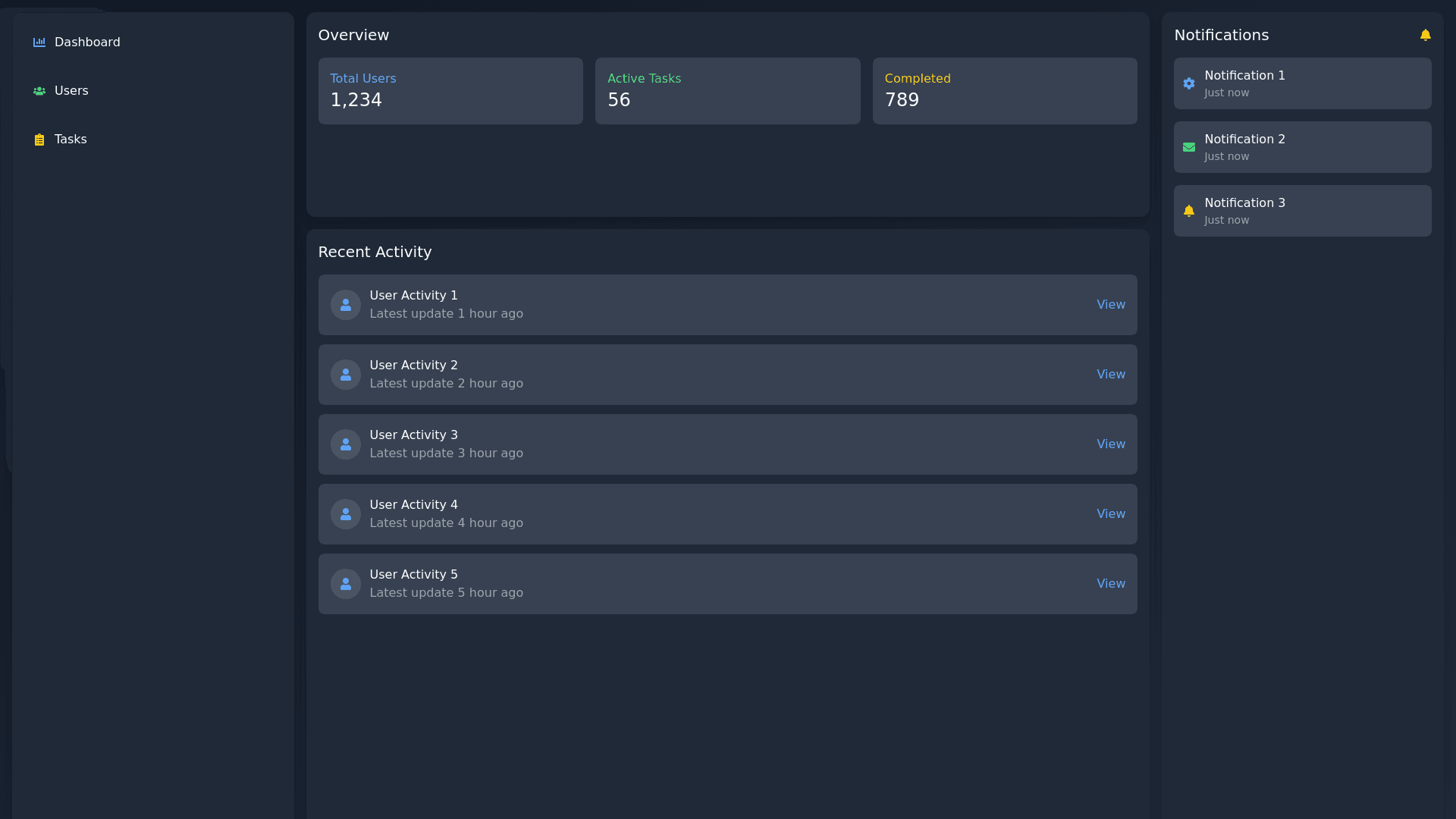
Task: Click User Activity 5 avatar icon
Action: coord(345,584)
